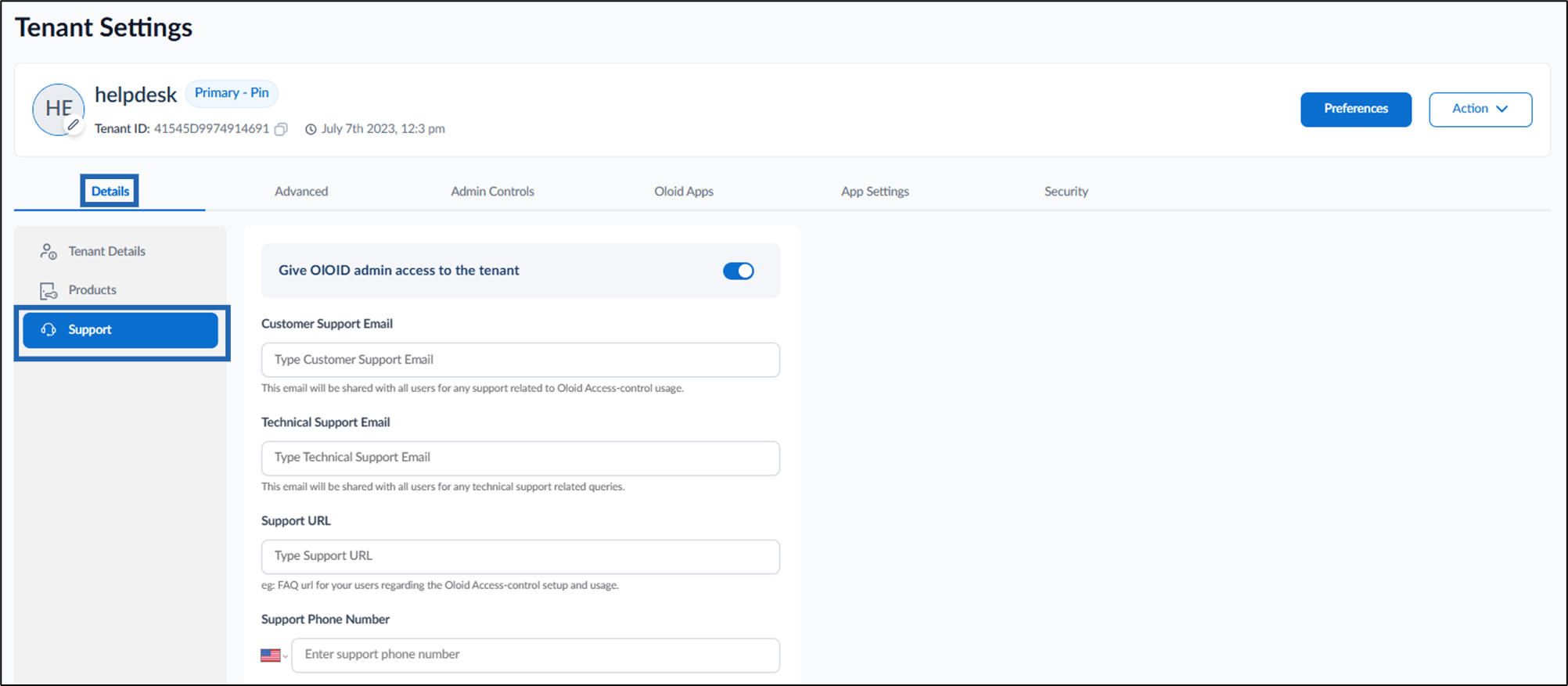Toggle Give OLOID admin access switch
The image size is (1568, 686).
pos(738,271)
